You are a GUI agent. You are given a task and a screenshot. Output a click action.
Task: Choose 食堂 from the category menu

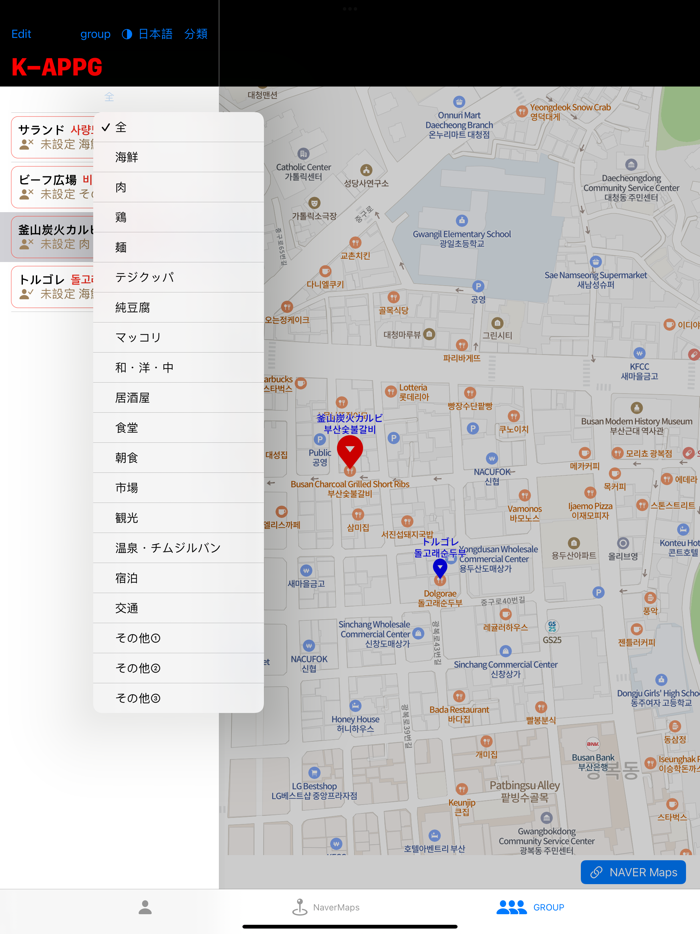pos(178,428)
